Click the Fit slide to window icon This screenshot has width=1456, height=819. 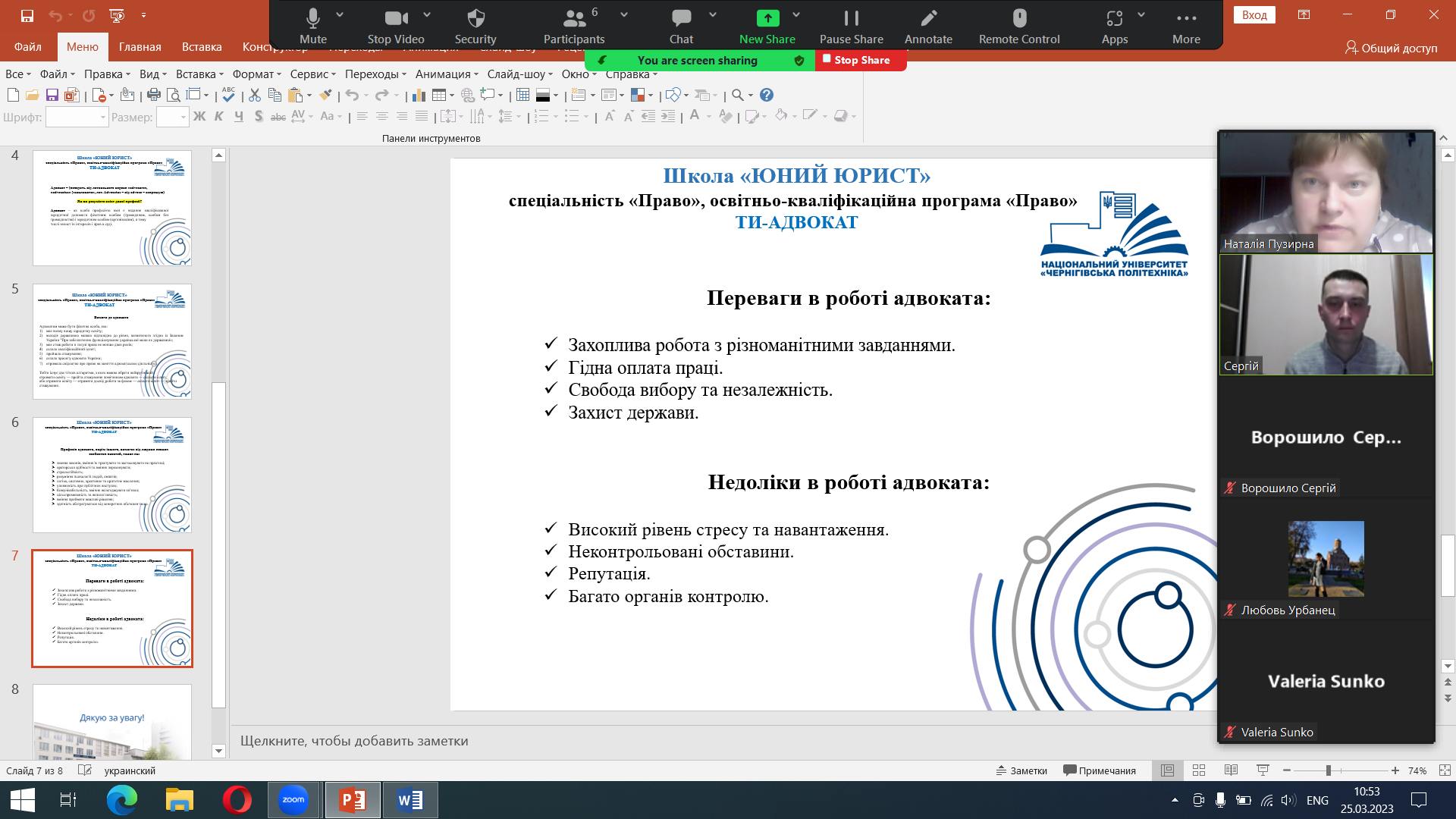click(x=1443, y=770)
